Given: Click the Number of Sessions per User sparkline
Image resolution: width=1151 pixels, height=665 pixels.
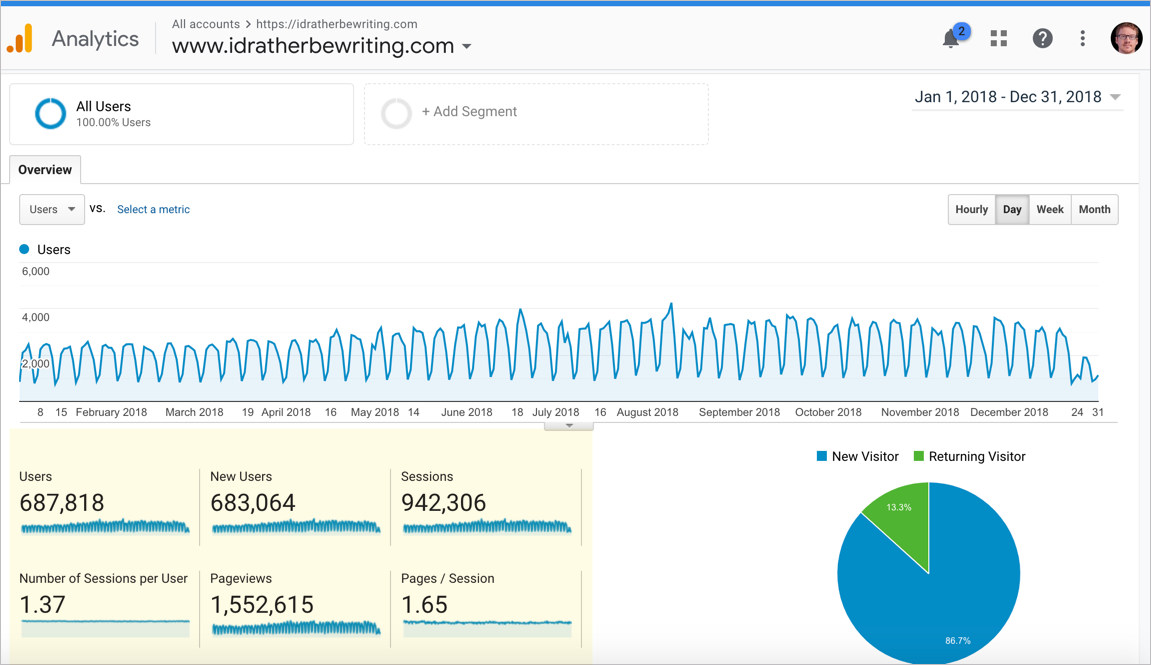Looking at the screenshot, I should click(105, 628).
